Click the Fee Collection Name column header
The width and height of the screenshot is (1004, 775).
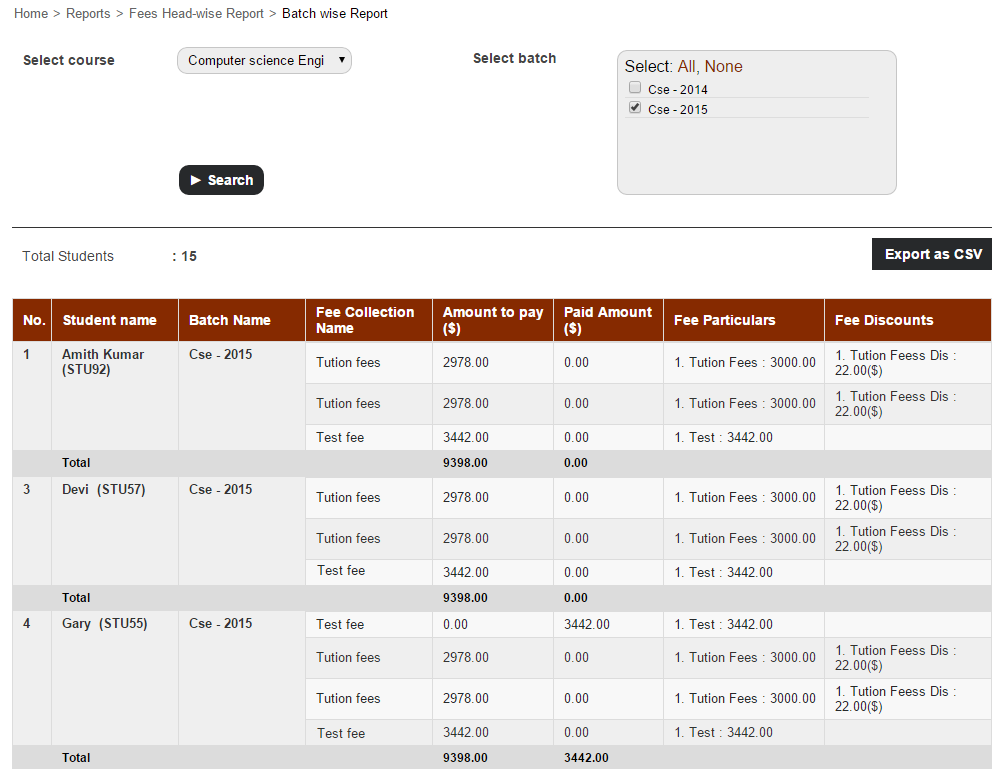pyautogui.click(x=365, y=320)
